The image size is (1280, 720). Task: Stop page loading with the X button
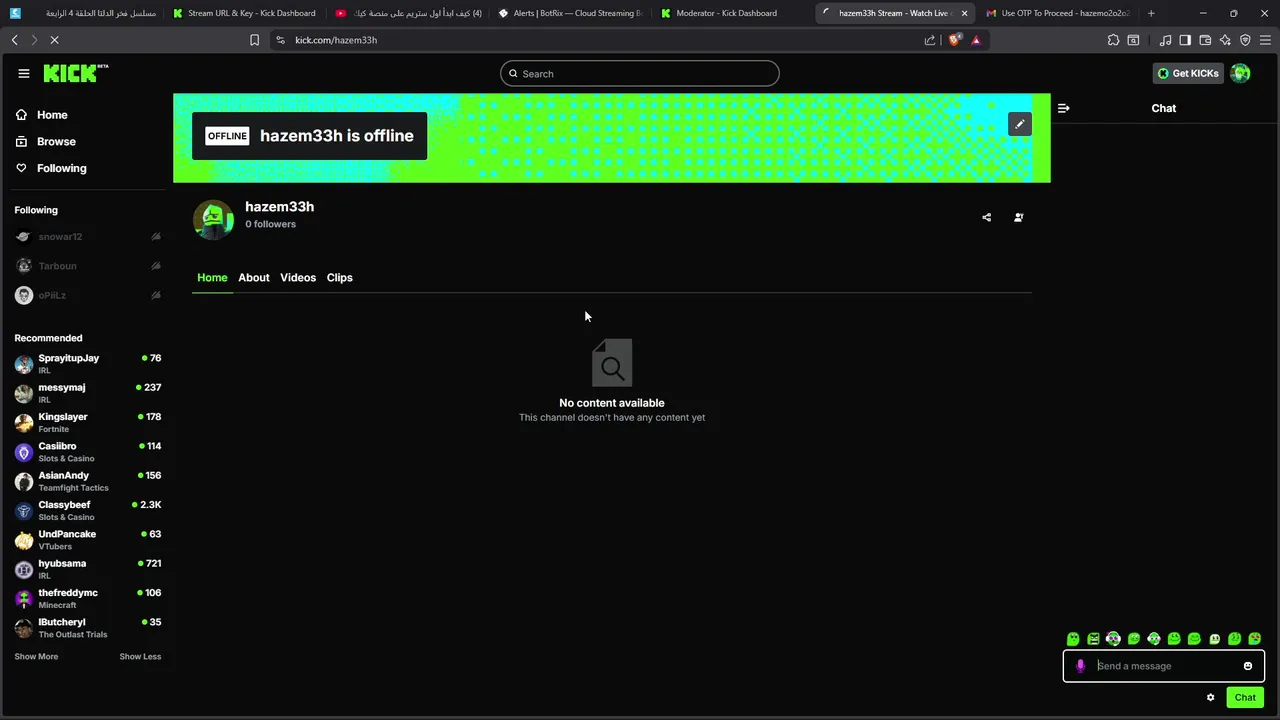[54, 40]
